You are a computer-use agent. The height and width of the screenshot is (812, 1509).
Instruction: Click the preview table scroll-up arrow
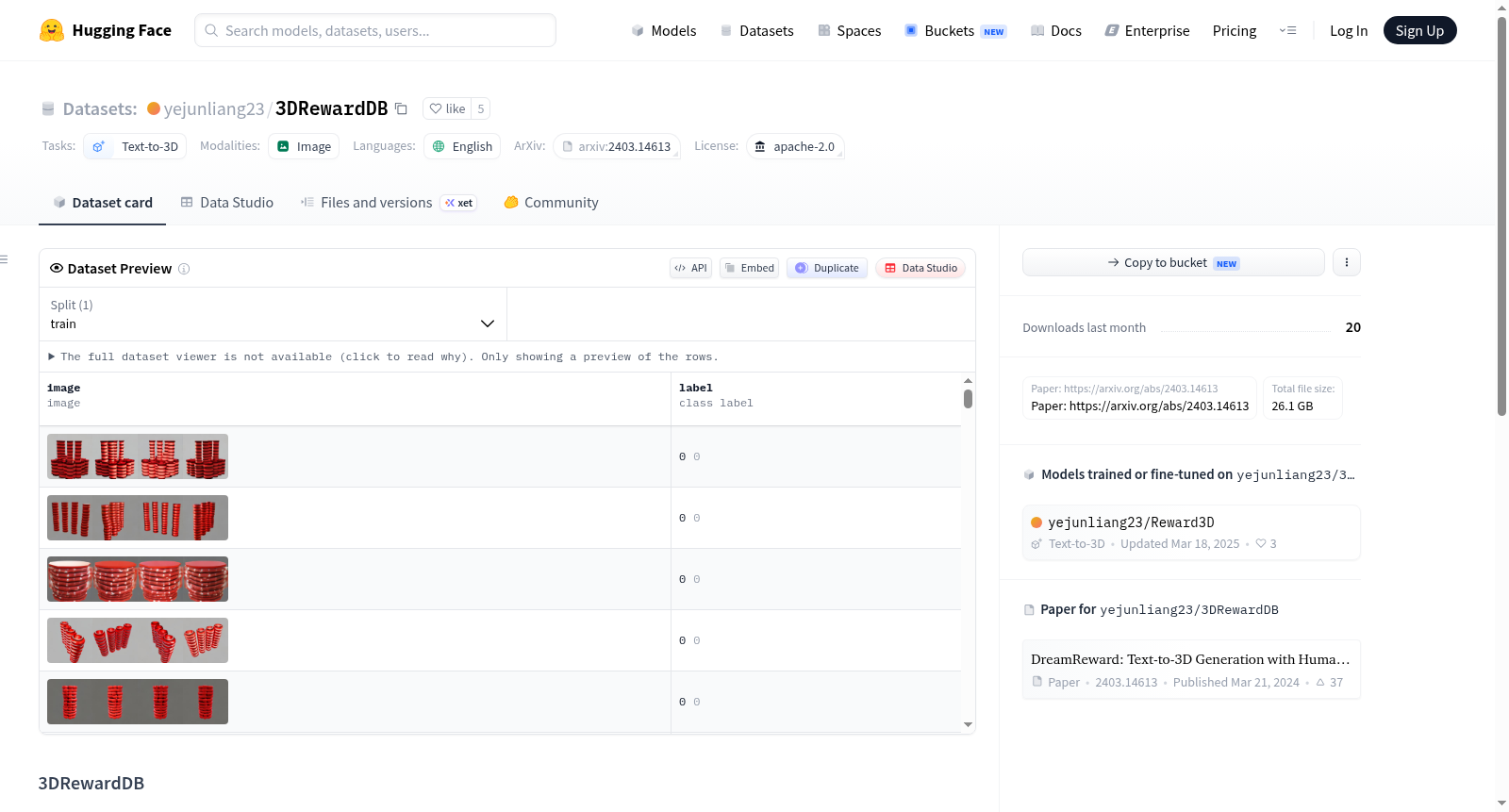pos(968,380)
